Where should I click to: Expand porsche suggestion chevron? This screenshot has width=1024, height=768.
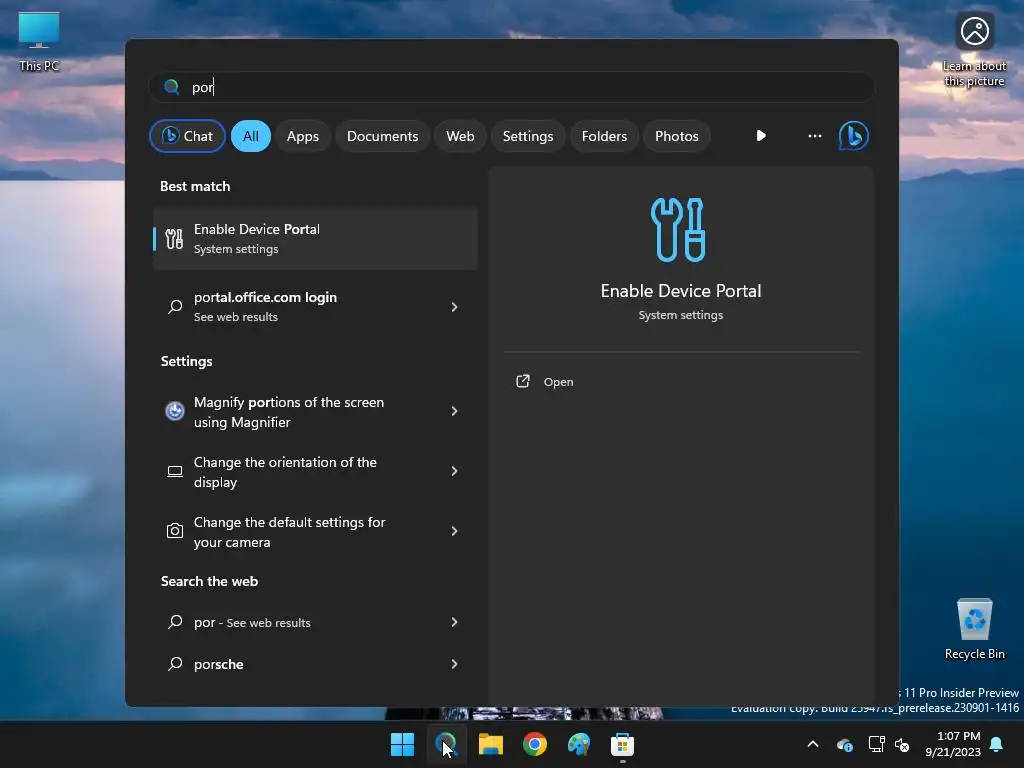pos(454,664)
